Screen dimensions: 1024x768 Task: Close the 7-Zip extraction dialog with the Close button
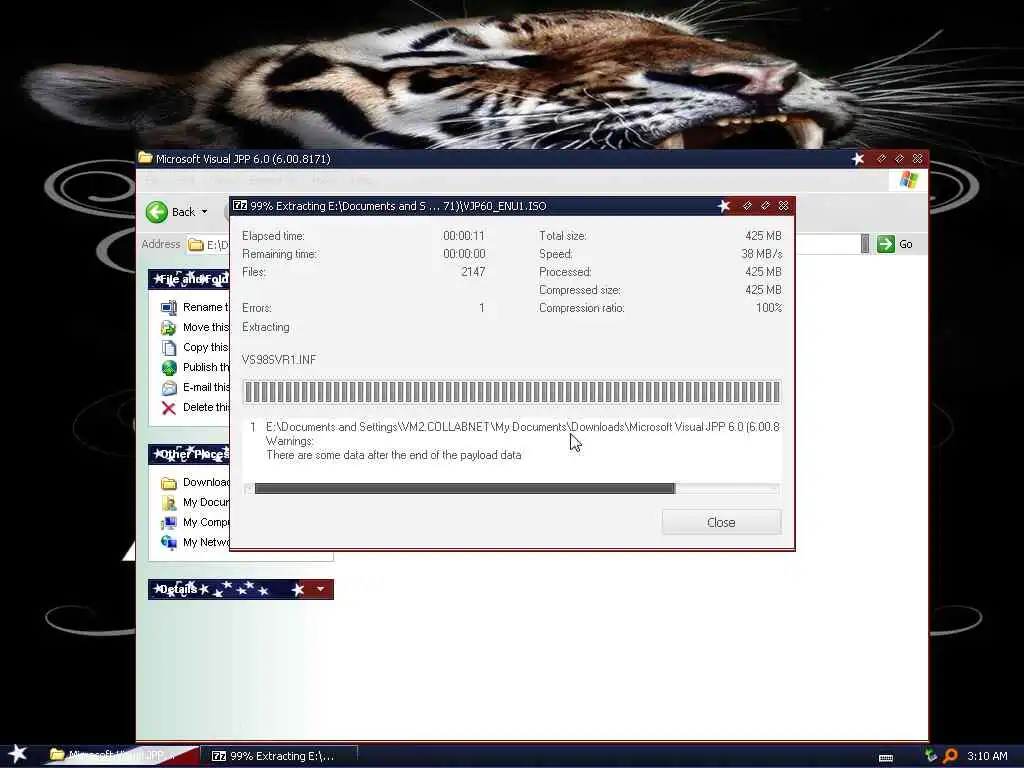tap(721, 522)
